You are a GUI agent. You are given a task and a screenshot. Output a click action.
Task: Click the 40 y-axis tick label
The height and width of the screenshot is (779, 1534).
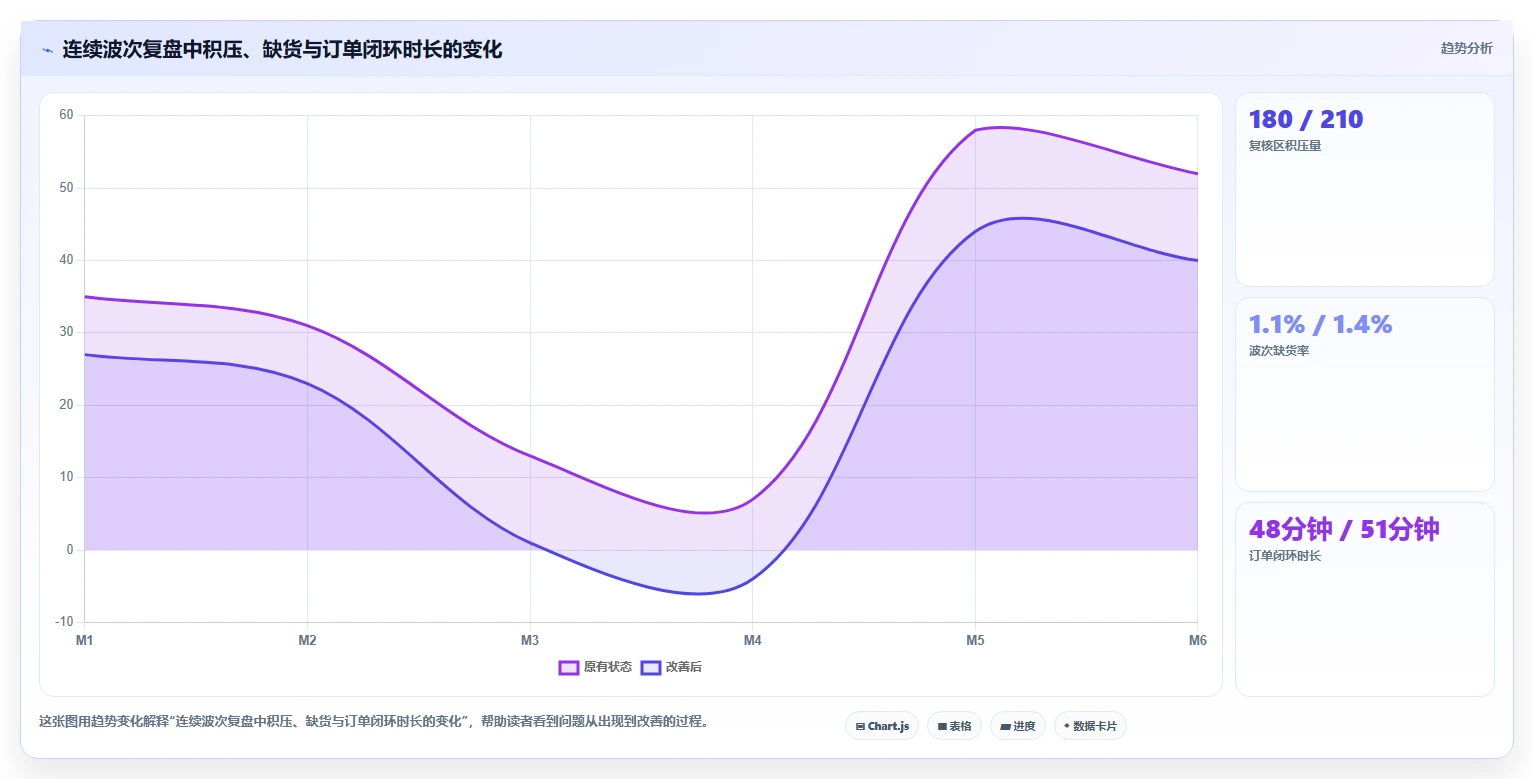coord(67,260)
